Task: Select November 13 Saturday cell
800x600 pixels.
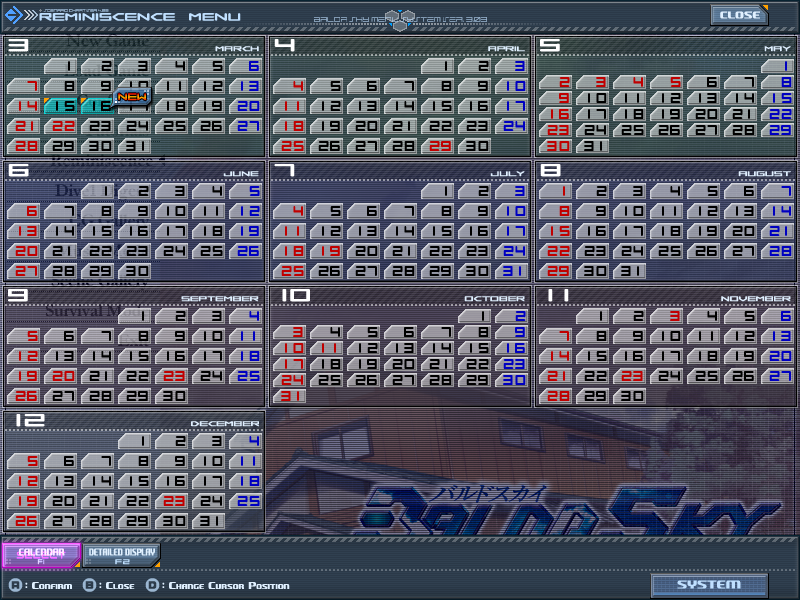Action: pyautogui.click(x=778, y=336)
